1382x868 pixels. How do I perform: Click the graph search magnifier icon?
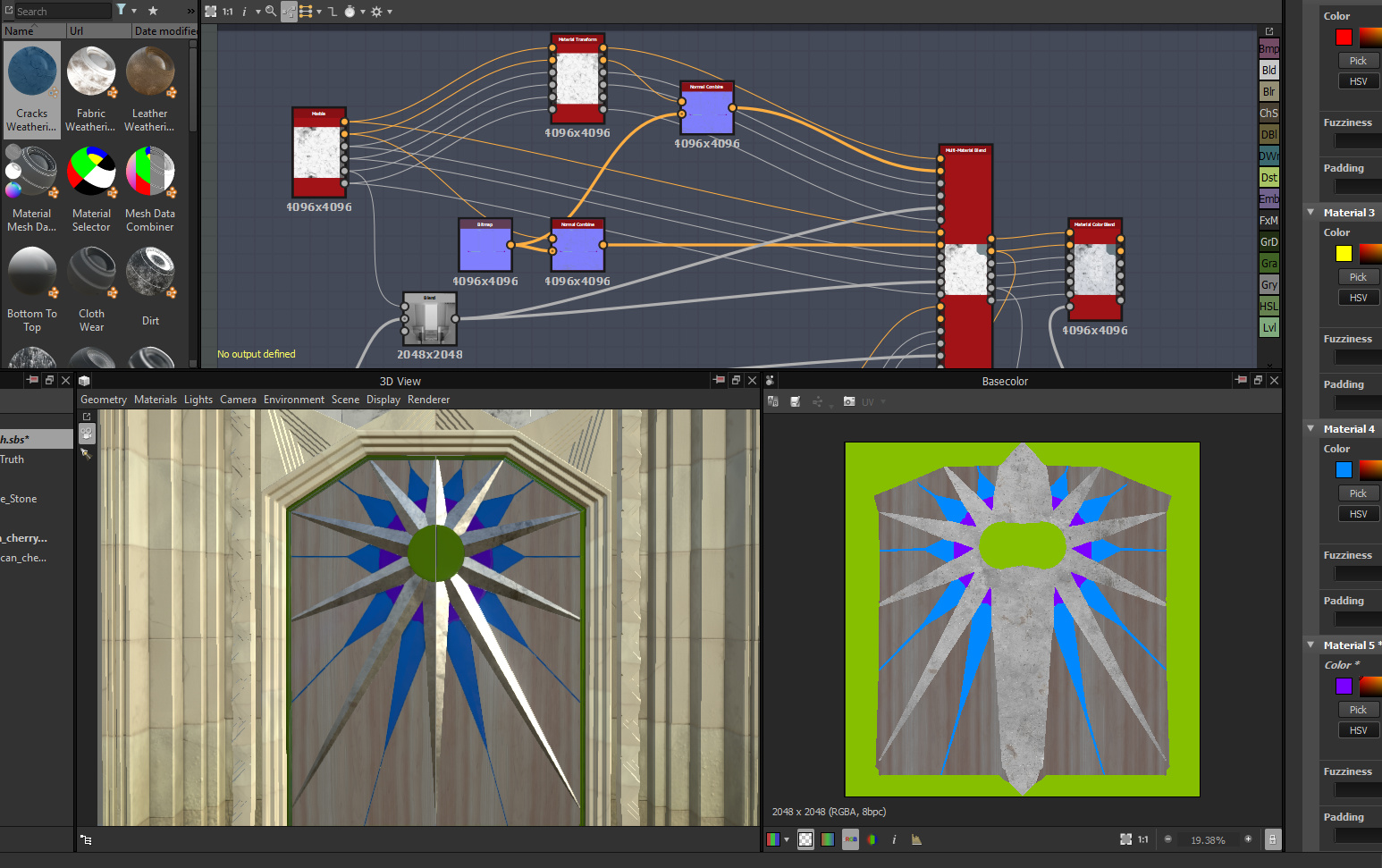[271, 12]
